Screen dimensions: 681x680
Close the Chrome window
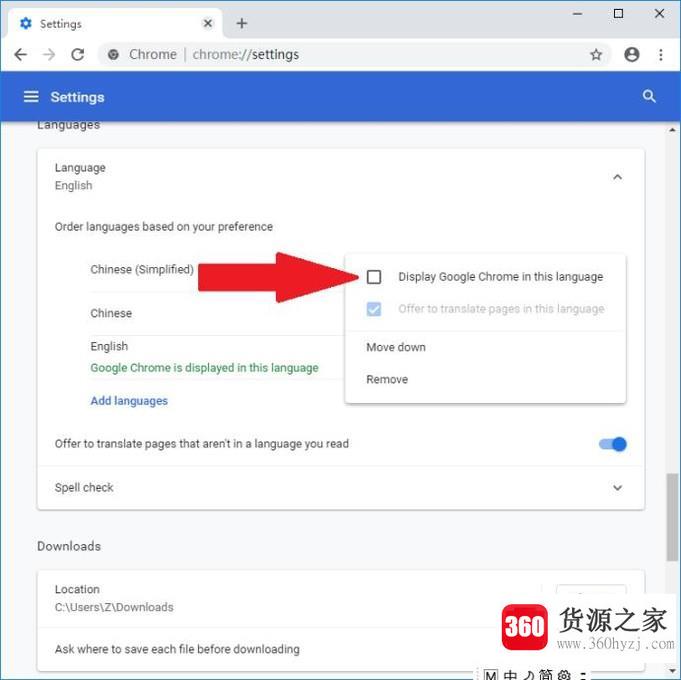pos(659,14)
